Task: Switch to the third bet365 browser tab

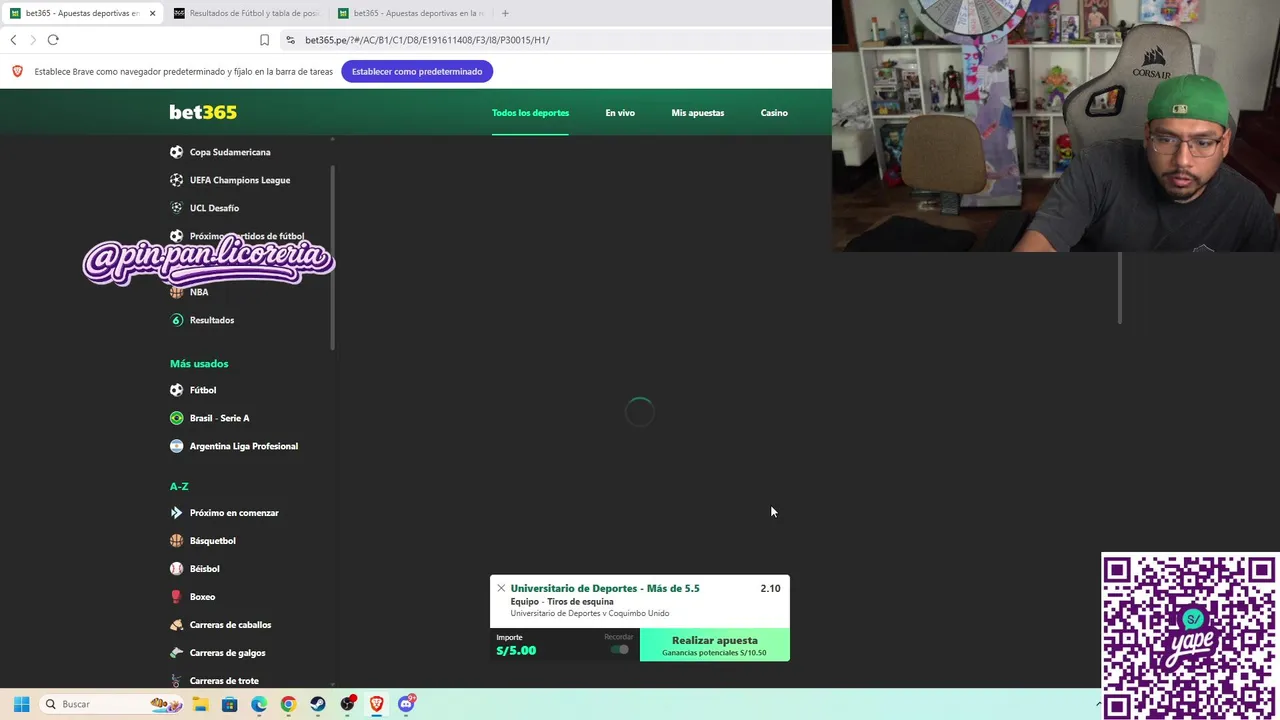Action: click(x=410, y=13)
